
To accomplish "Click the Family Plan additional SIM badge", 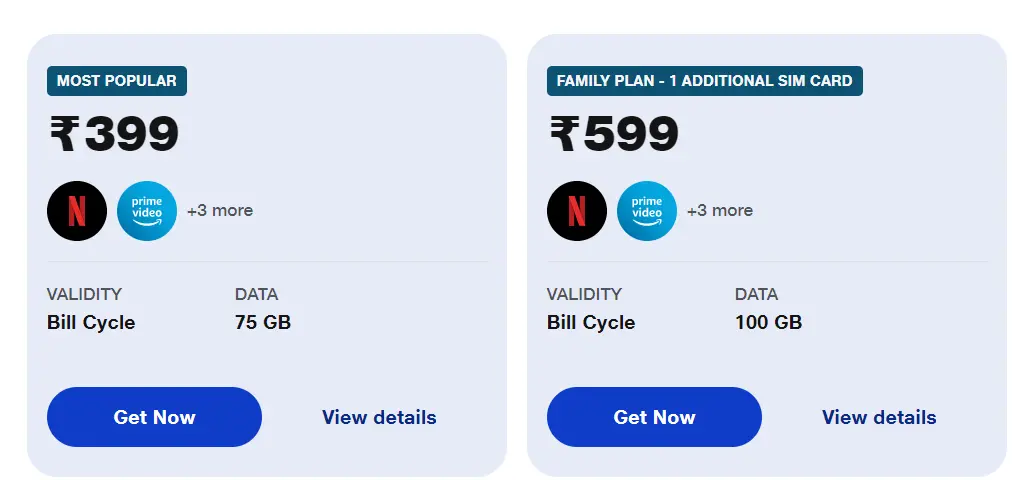I will (704, 81).
